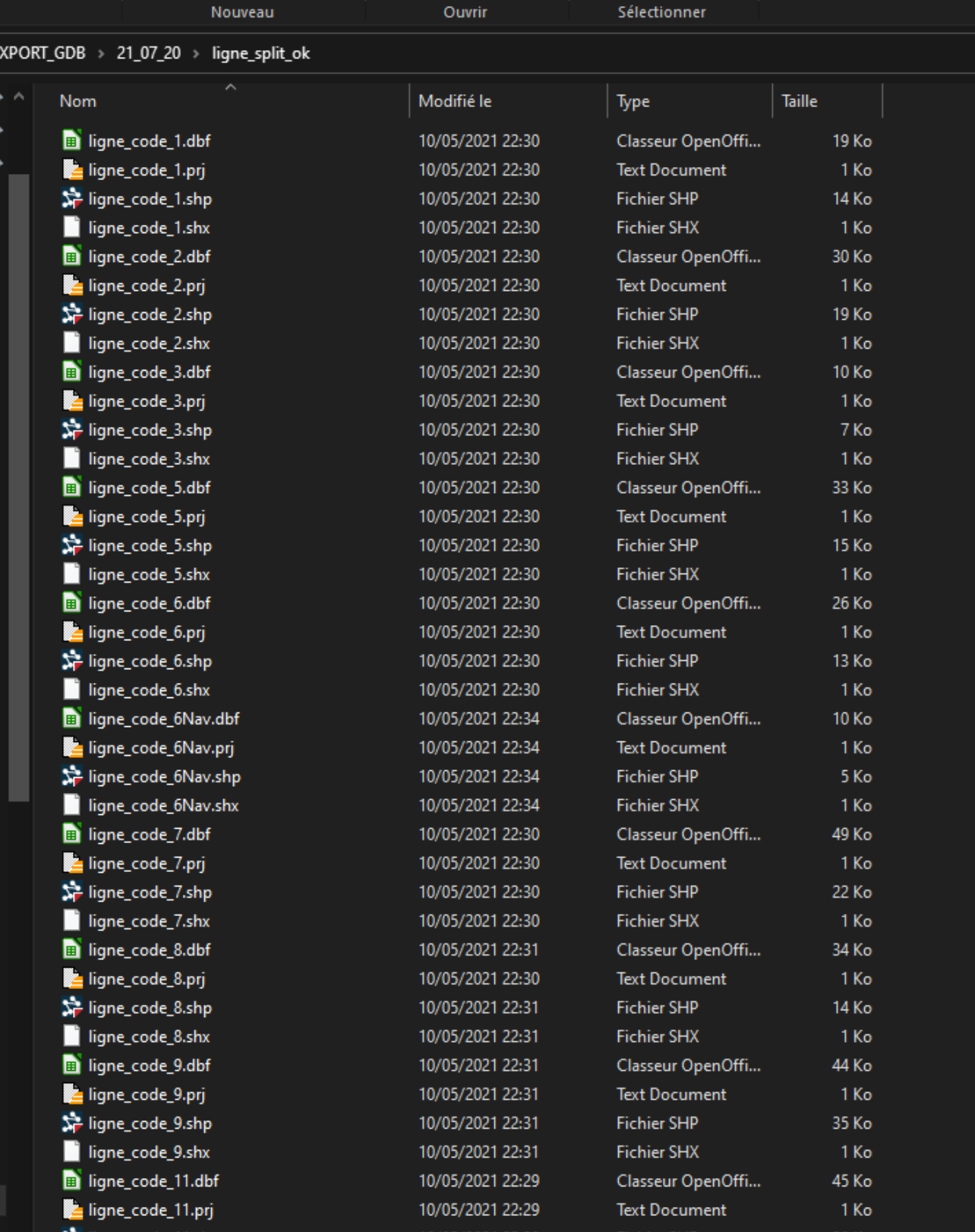The width and height of the screenshot is (975, 1232).
Task: Click the ligne_code_1.shp shapefile icon
Action: [x=71, y=199]
